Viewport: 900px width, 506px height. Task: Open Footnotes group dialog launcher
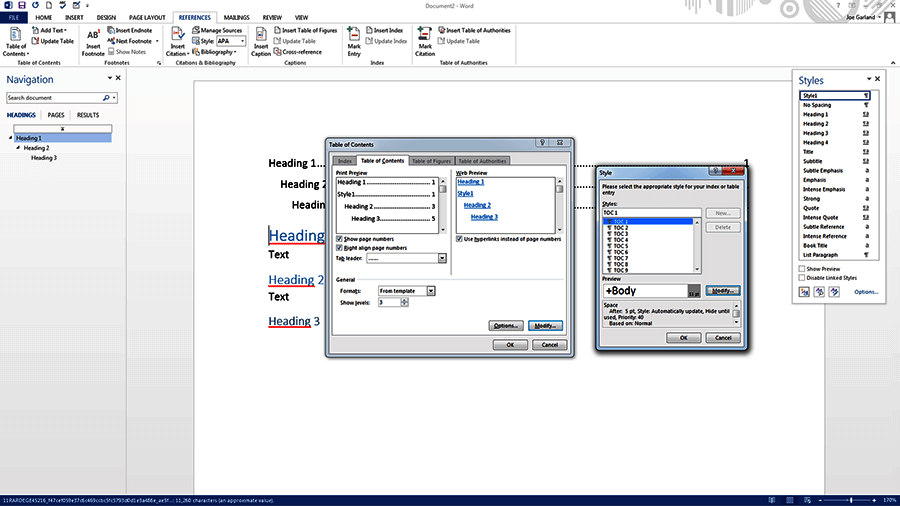click(x=159, y=63)
